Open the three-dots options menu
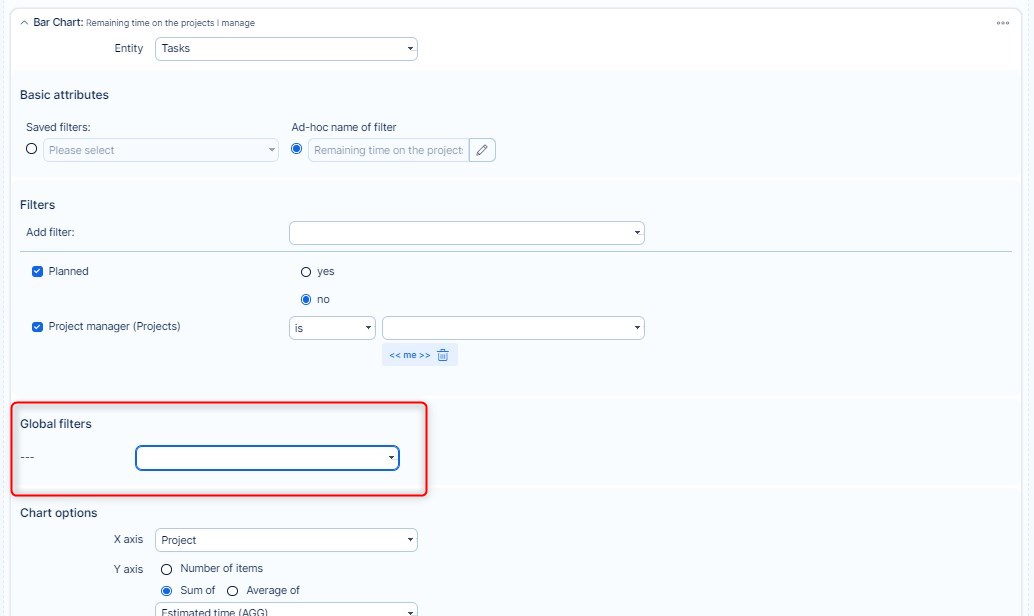Image resolution: width=1034 pixels, height=616 pixels. [x=1002, y=23]
